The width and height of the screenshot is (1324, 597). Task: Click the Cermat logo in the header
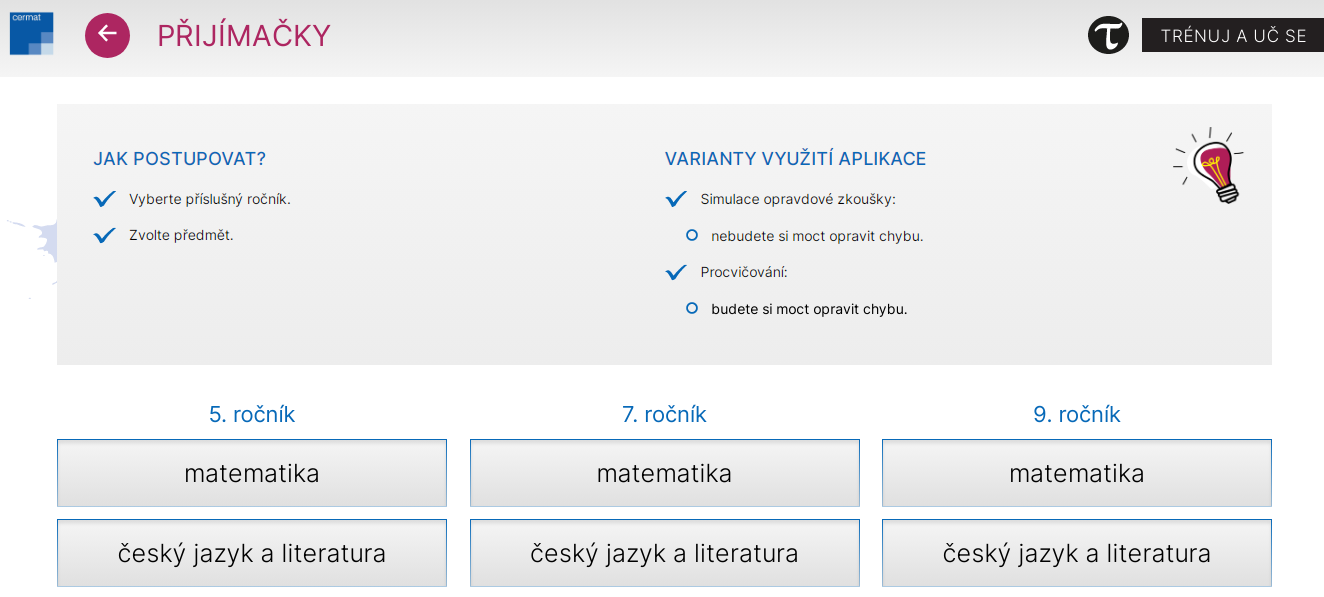31,33
